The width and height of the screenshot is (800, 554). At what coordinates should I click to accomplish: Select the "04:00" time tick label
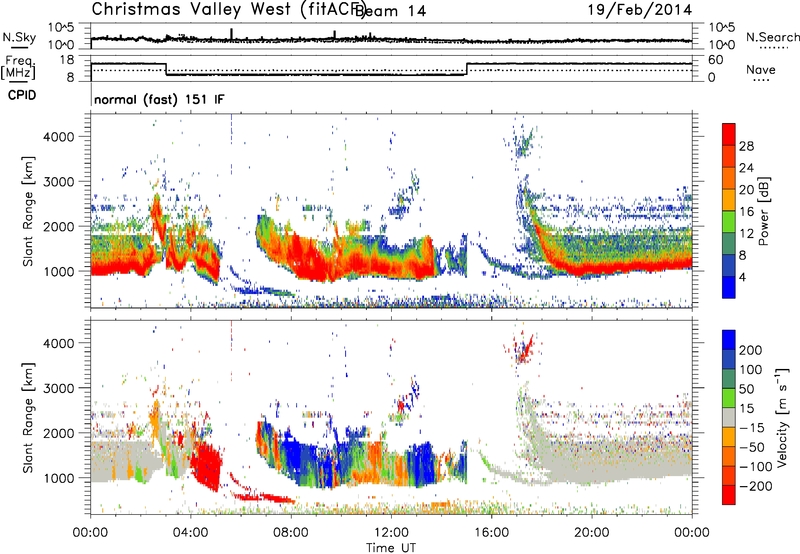191,533
